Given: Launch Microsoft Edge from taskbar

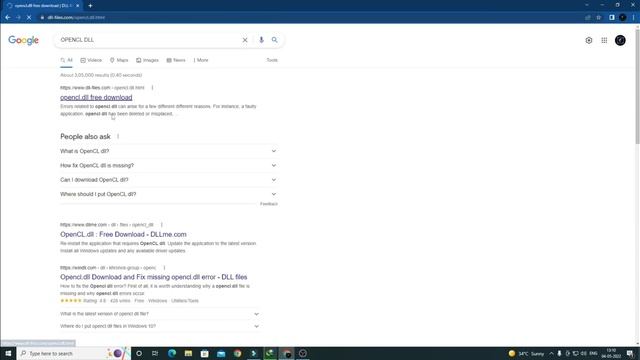Looking at the screenshot, I should (172, 353).
